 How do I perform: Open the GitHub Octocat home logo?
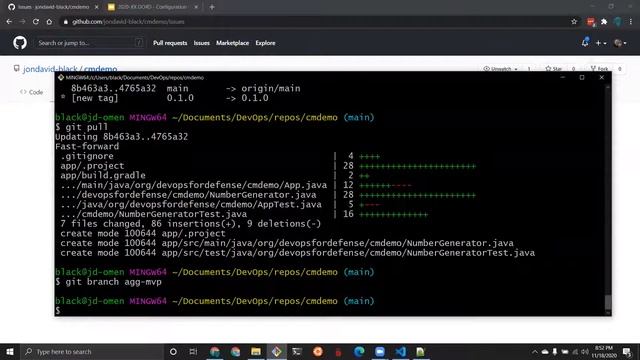point(20,42)
